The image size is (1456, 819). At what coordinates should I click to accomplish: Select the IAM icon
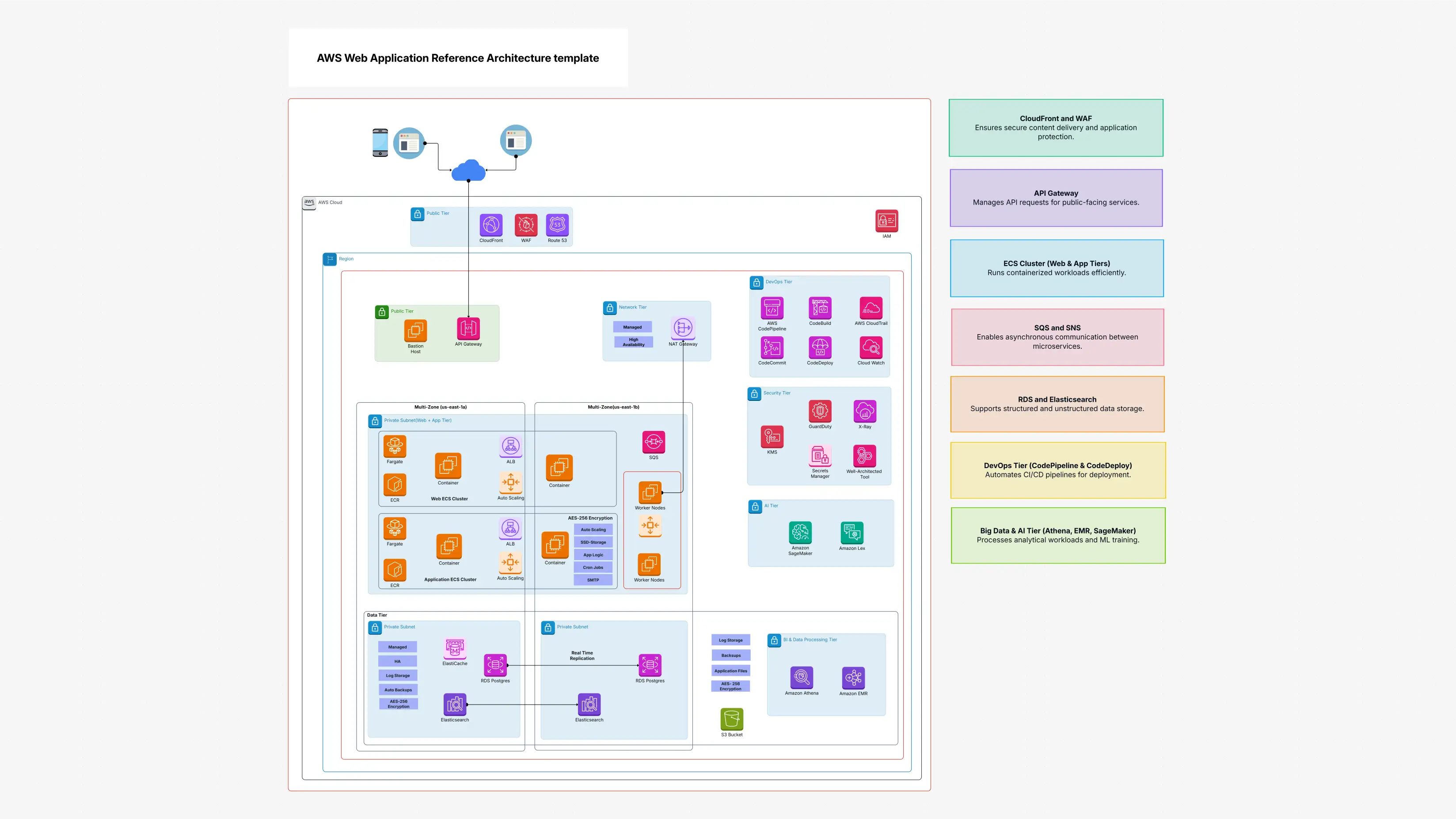pyautogui.click(x=886, y=221)
